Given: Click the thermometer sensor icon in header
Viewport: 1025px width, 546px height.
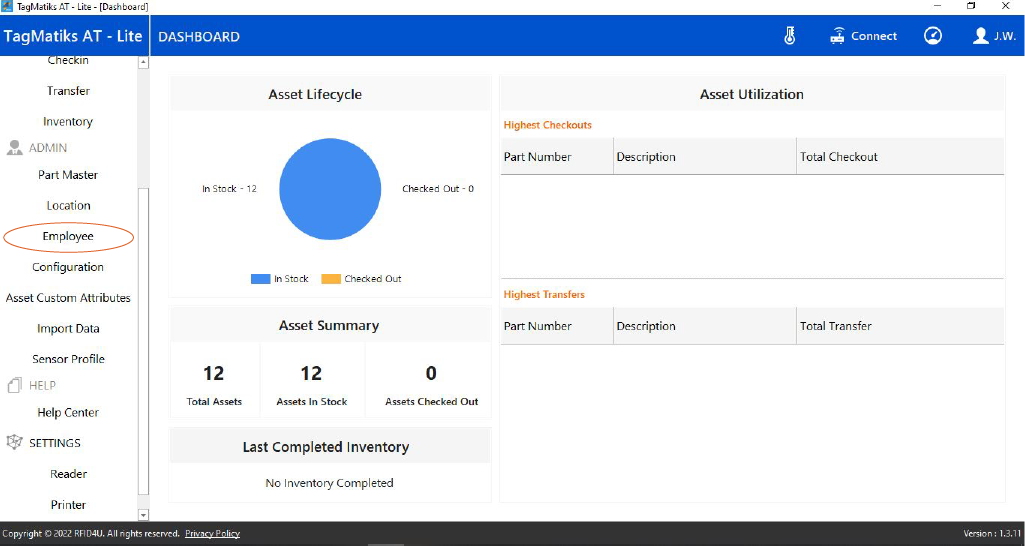Looking at the screenshot, I should point(789,36).
